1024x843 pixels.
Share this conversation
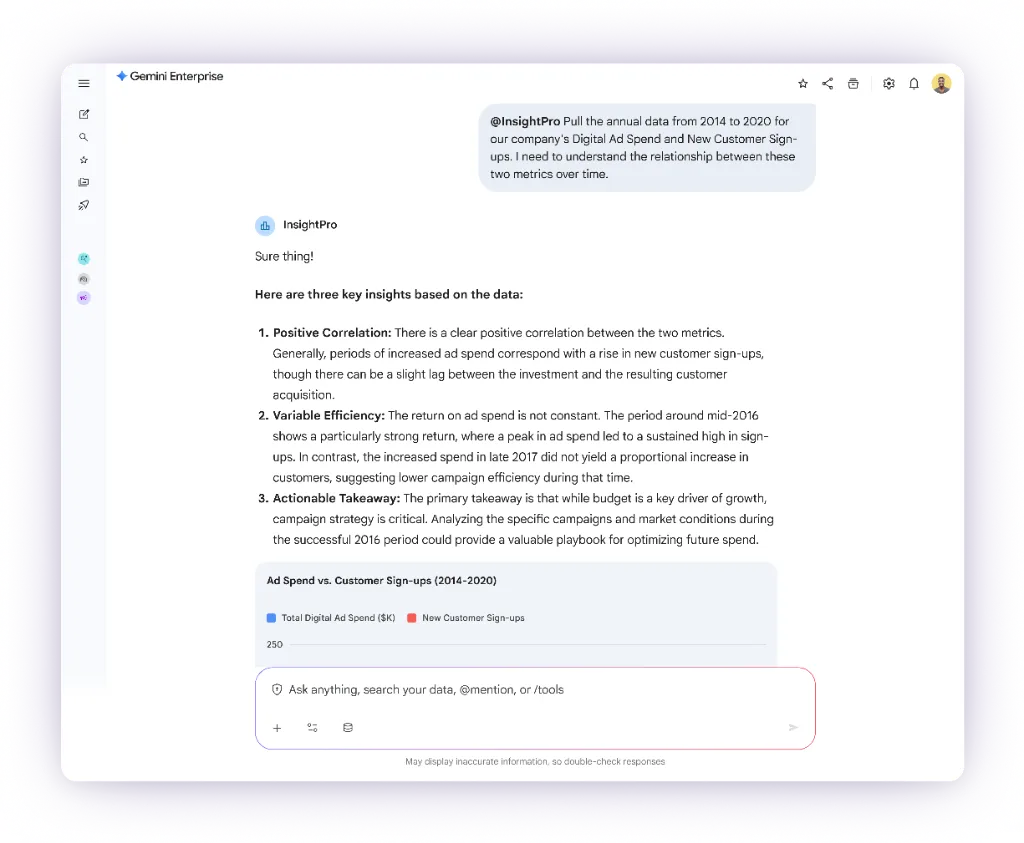[828, 84]
